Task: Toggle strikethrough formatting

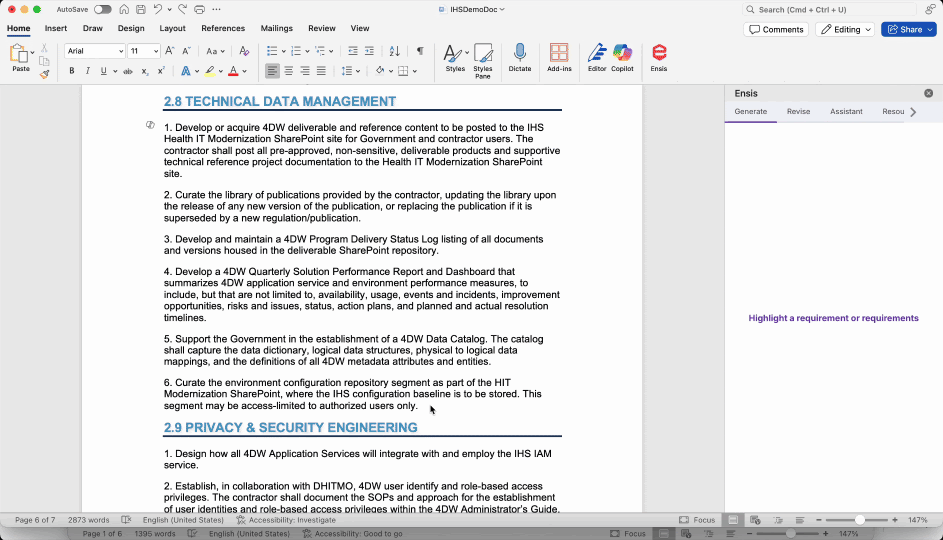Action: [127, 71]
